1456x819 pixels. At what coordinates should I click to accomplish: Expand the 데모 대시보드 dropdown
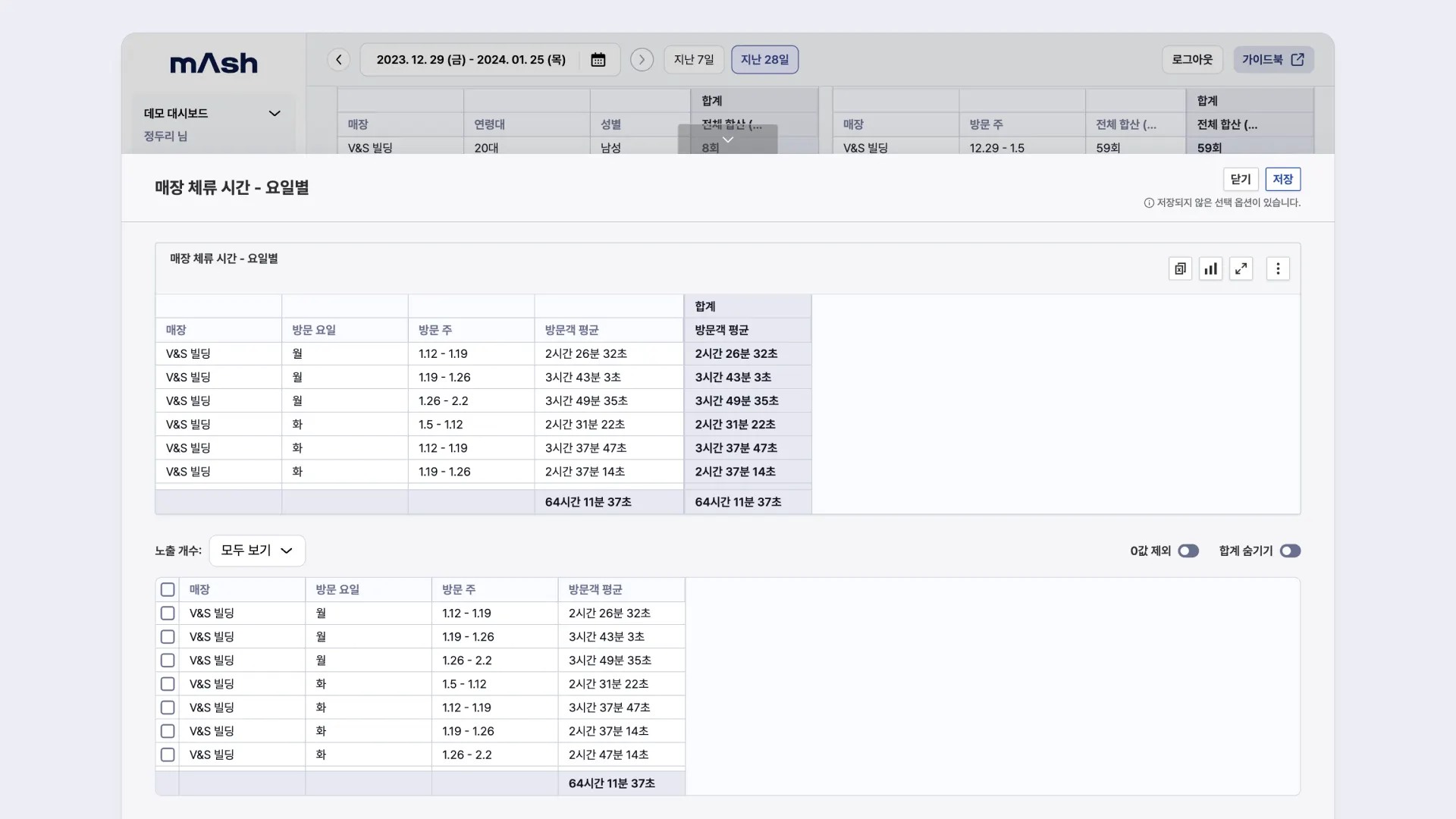coord(275,114)
